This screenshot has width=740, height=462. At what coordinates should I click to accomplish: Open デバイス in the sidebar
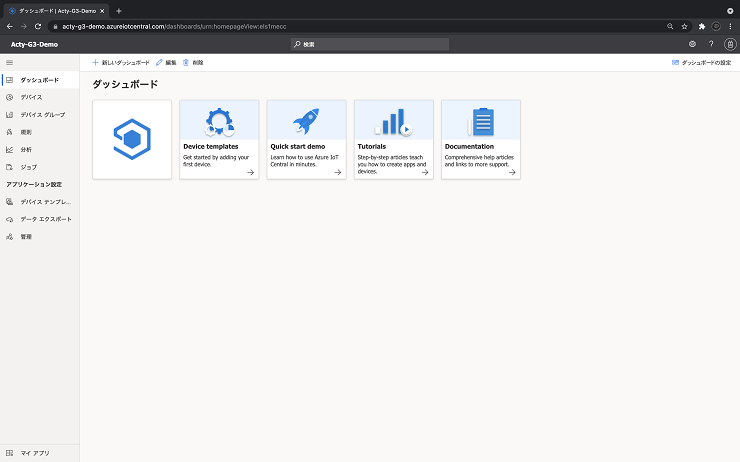point(40,97)
